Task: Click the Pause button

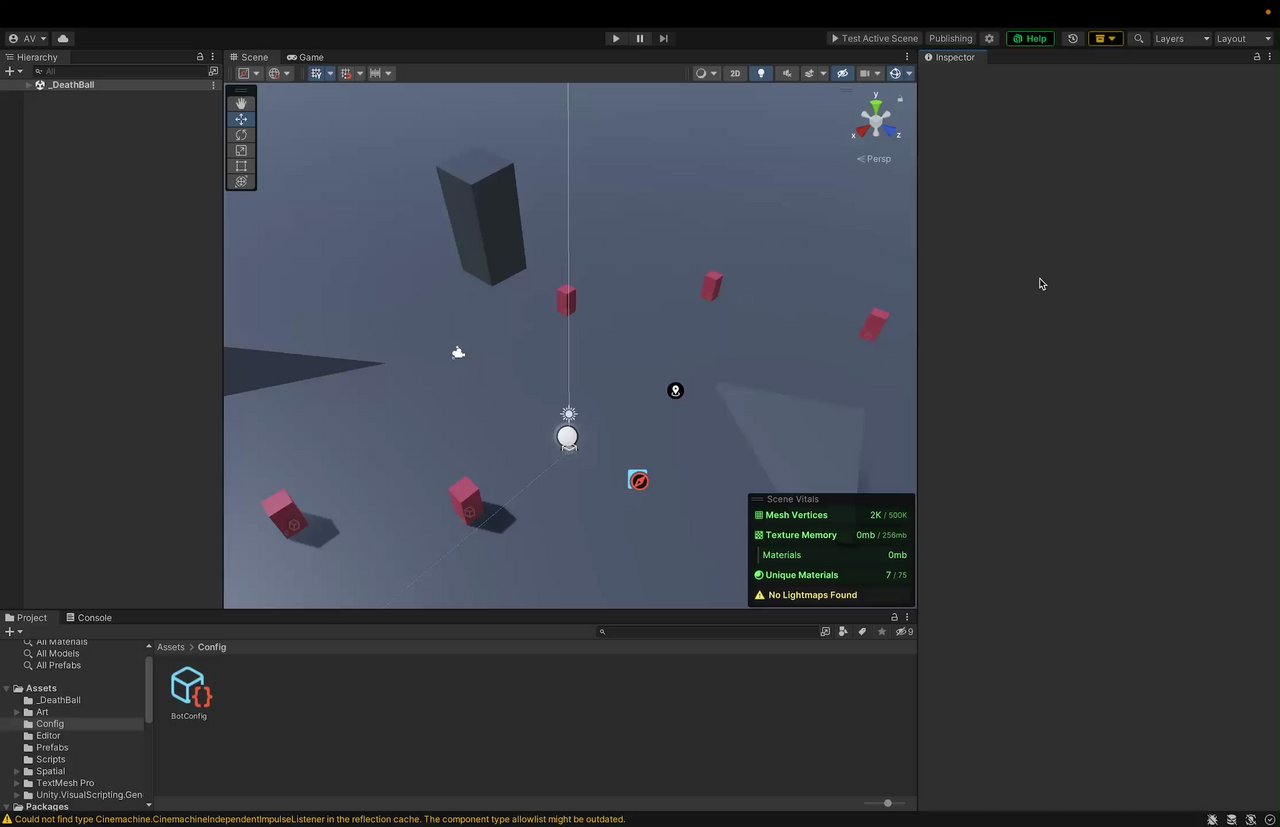Action: click(x=640, y=39)
